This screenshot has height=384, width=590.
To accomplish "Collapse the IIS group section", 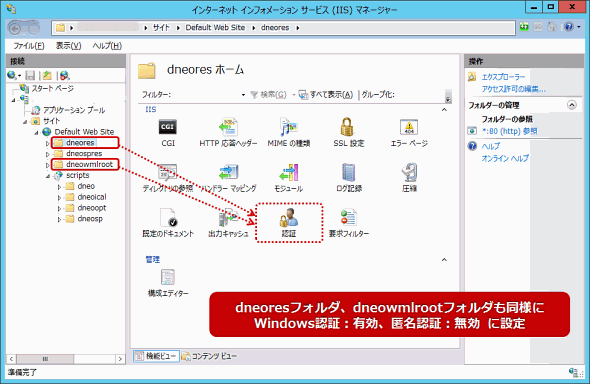I will pyautogui.click(x=444, y=109).
